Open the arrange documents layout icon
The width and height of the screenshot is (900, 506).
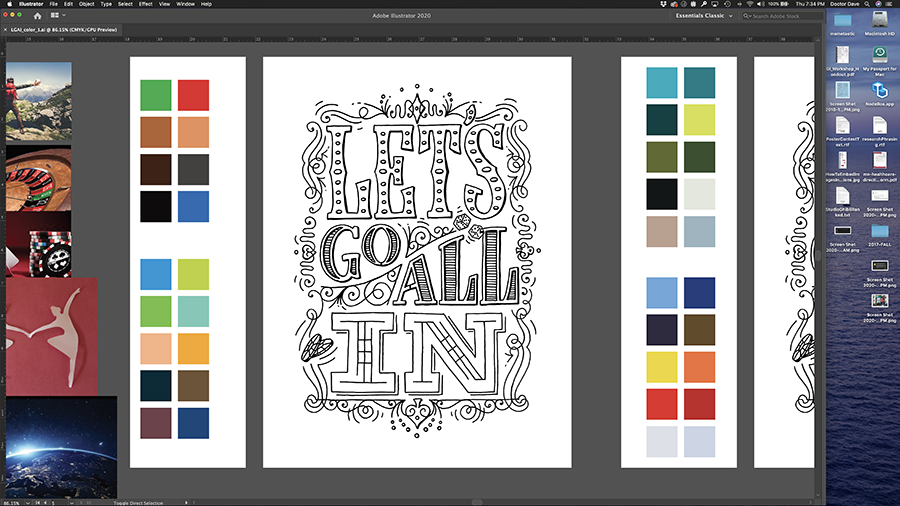pos(55,15)
